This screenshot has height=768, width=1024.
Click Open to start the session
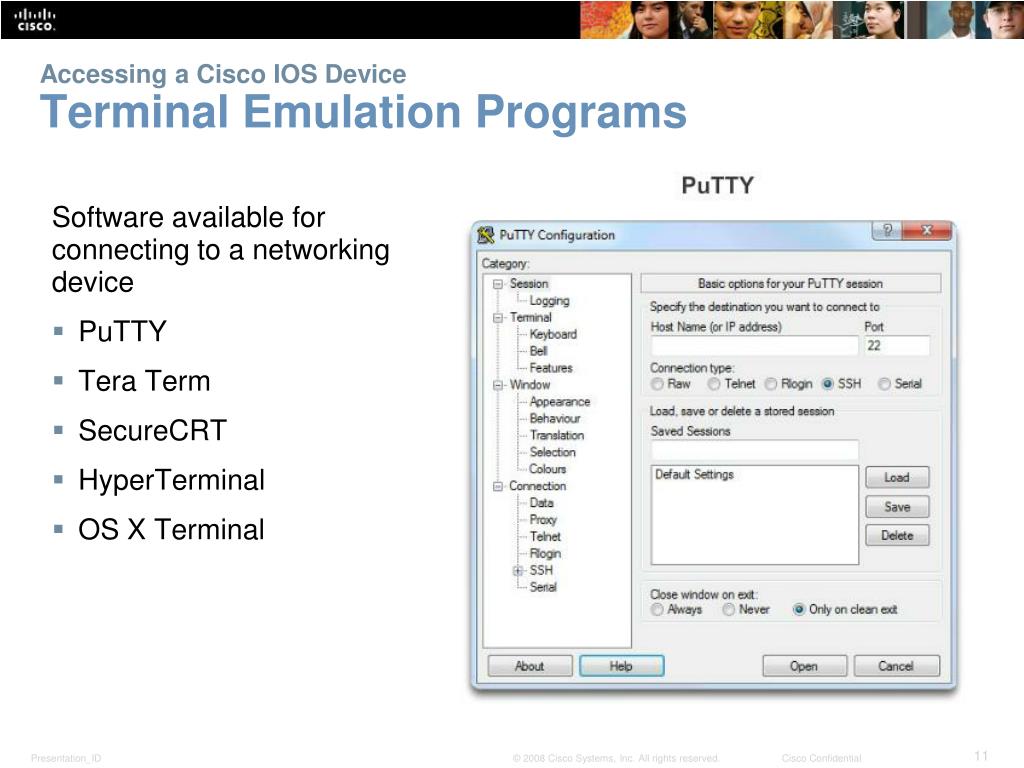pos(804,666)
